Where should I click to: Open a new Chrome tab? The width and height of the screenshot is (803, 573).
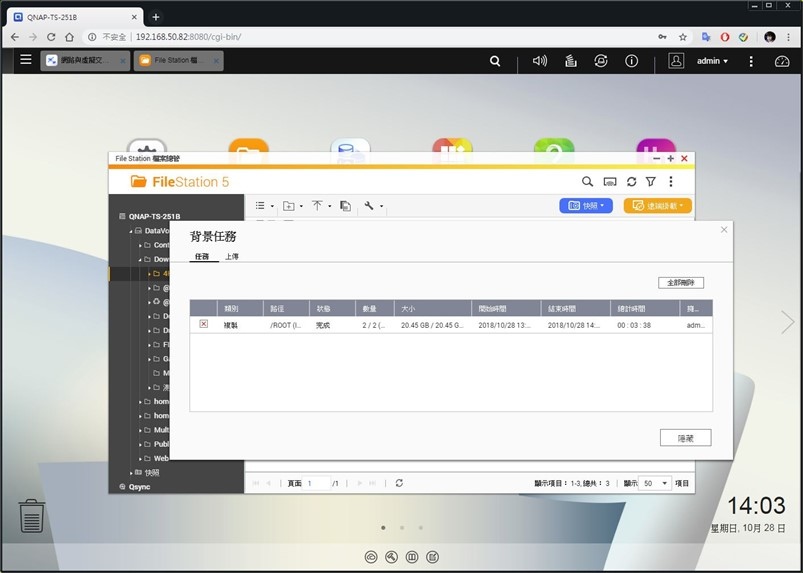tap(156, 17)
